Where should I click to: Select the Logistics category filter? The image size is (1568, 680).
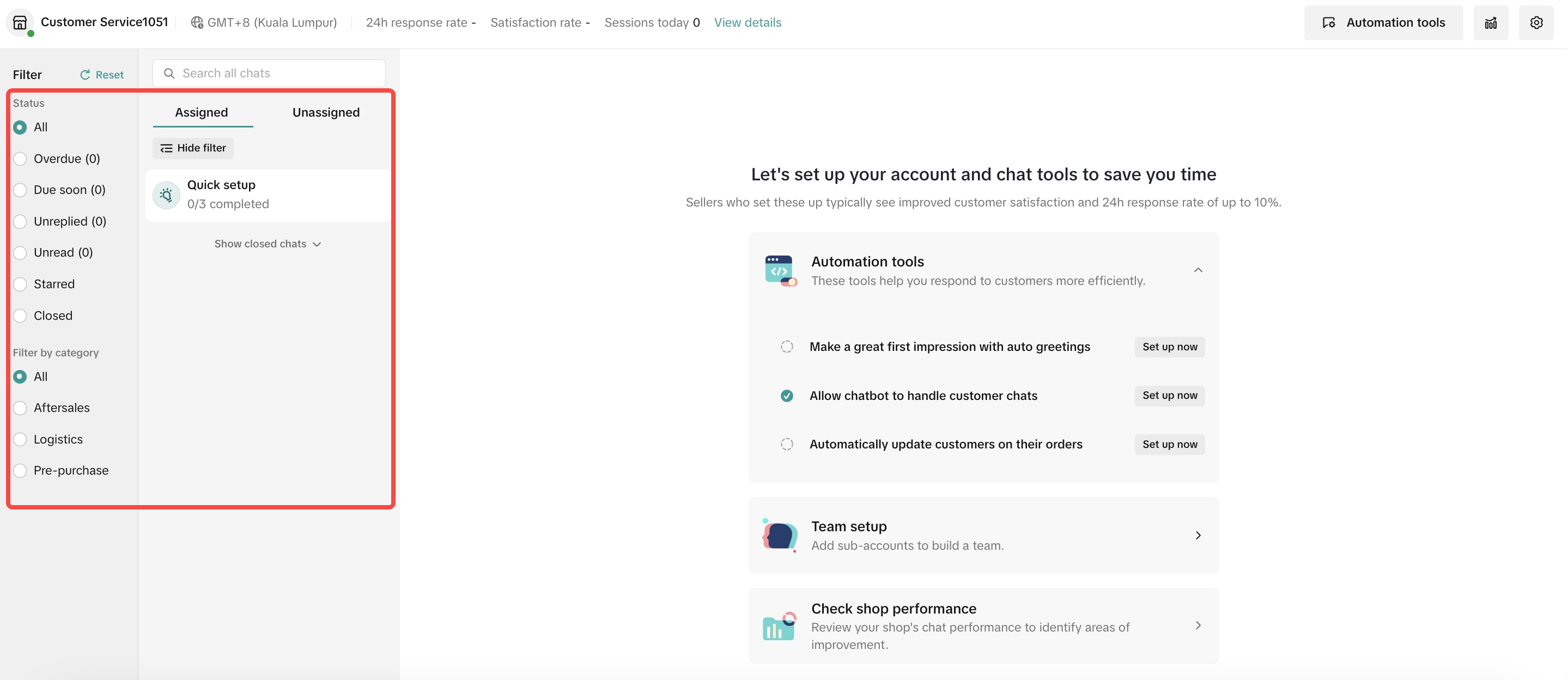point(20,440)
